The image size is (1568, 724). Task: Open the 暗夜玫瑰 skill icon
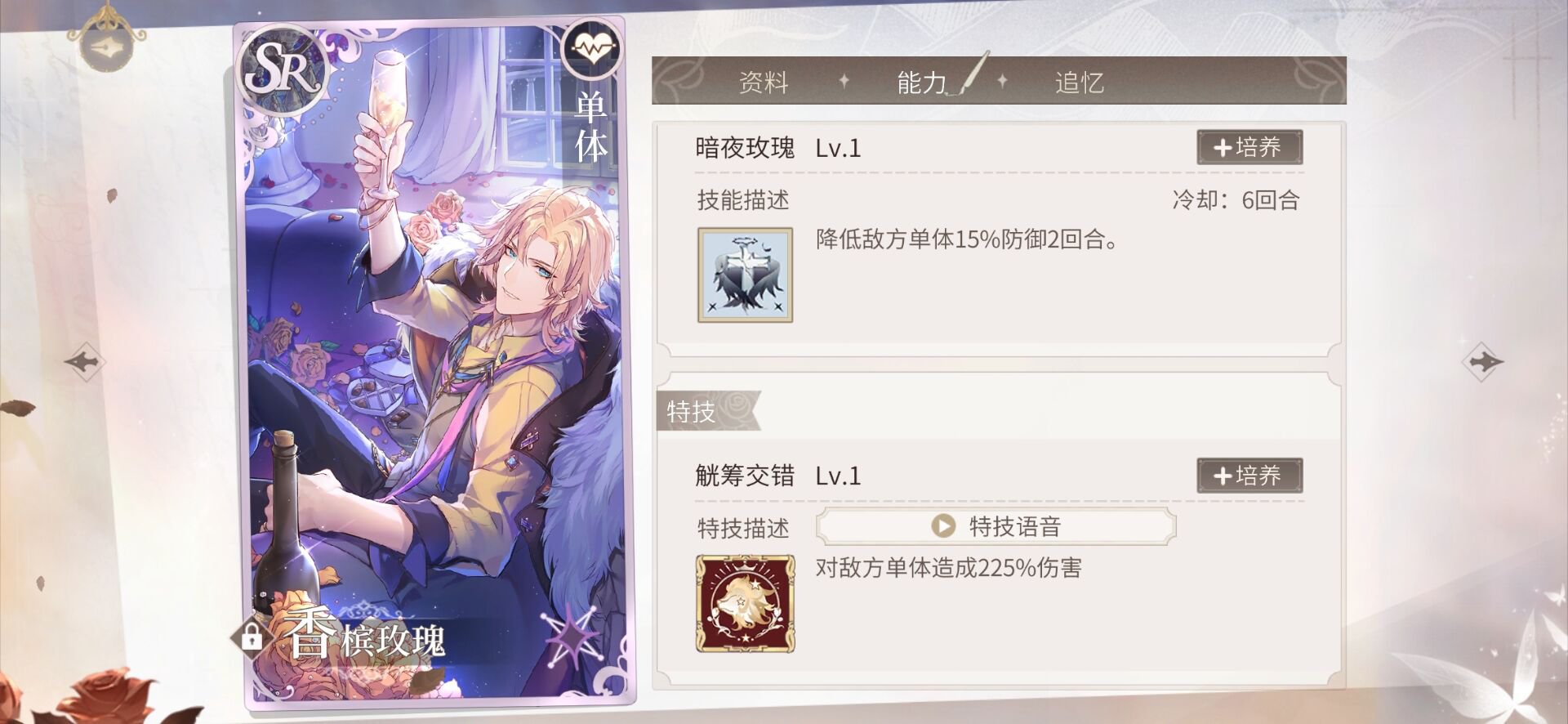[x=745, y=275]
